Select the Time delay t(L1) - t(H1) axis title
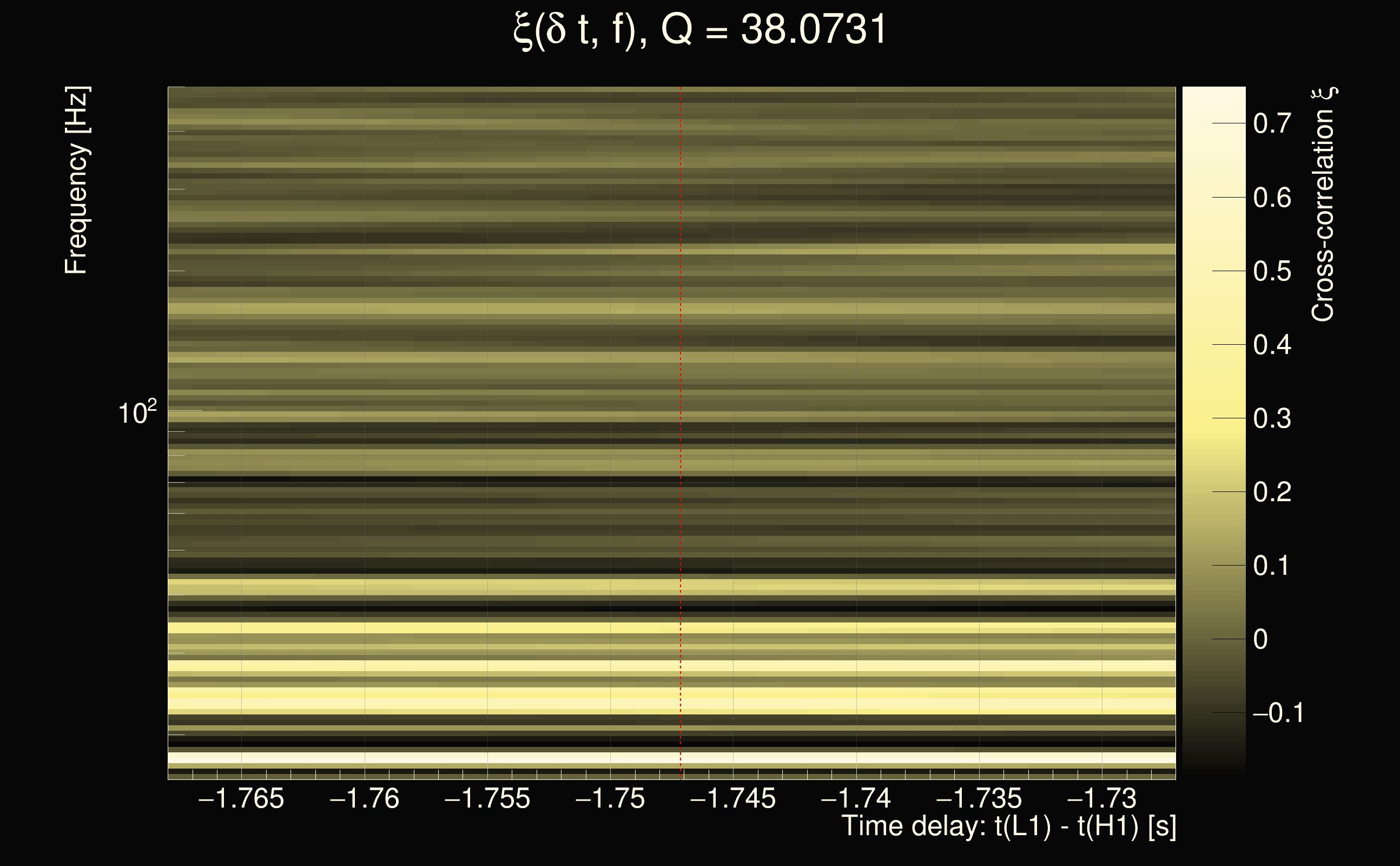This screenshot has width=1400, height=866. pos(1008,826)
